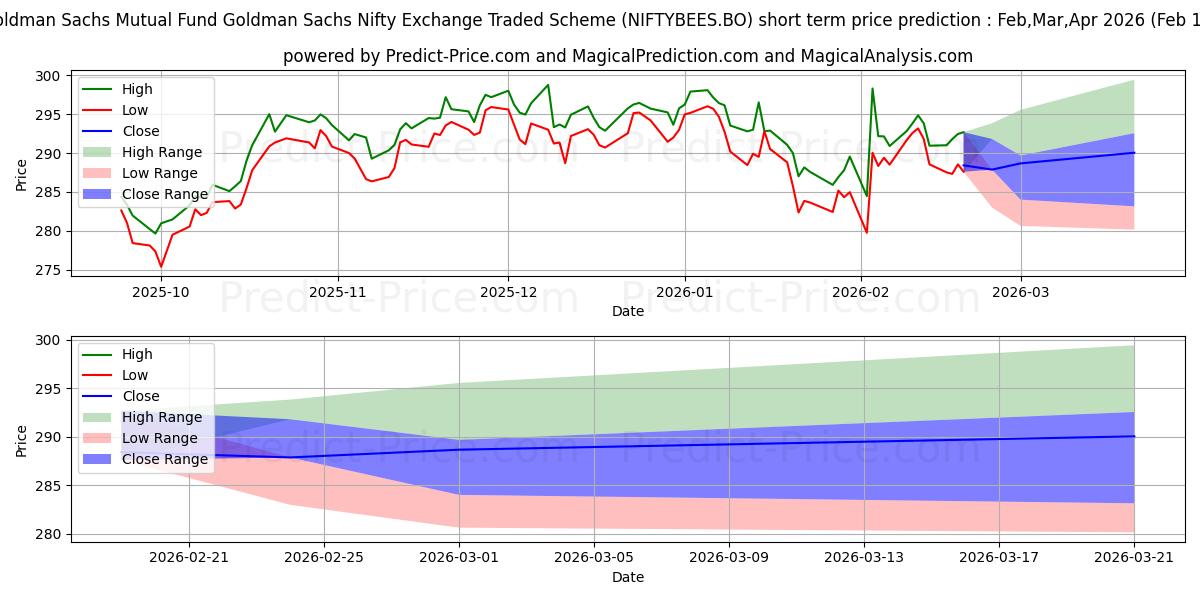Click the 2026-02-25 date tick label

pyautogui.click(x=325, y=557)
